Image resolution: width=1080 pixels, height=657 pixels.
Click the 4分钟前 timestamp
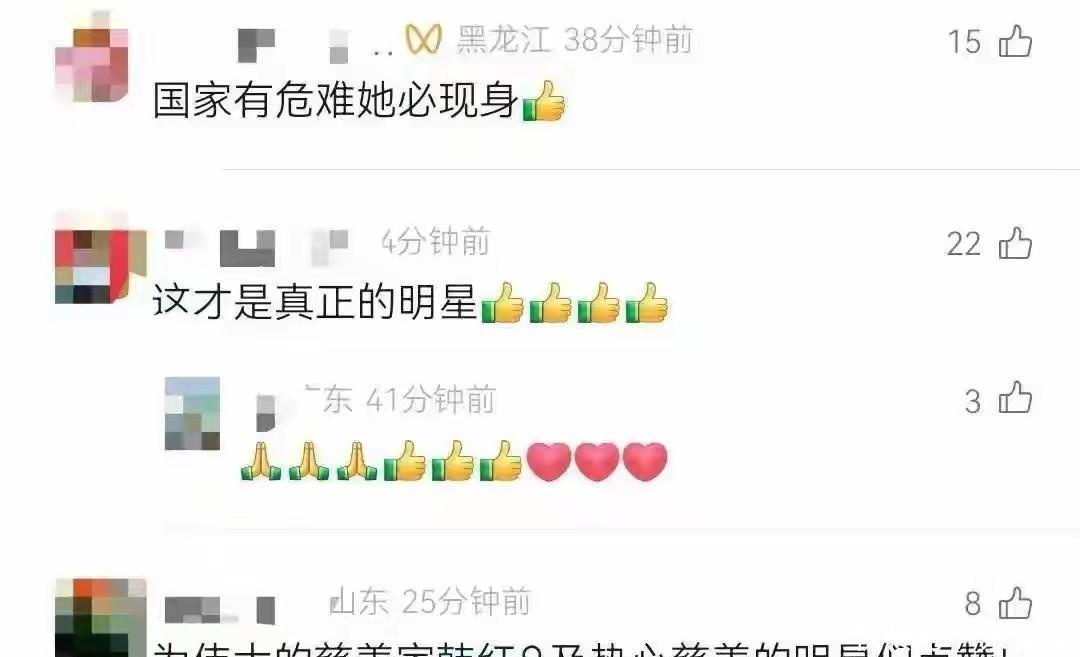[x=435, y=242]
